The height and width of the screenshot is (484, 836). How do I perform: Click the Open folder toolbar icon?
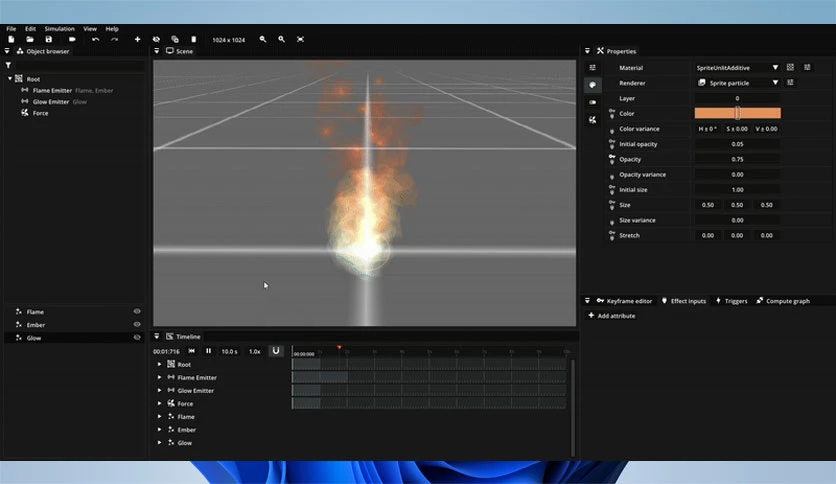click(30, 39)
